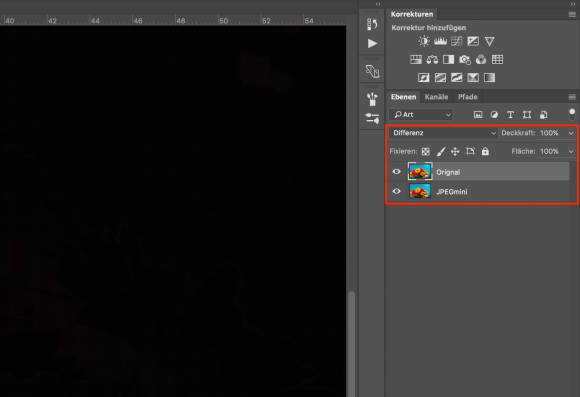
Task: Open the Brushes panel icon
Action: tap(372, 99)
